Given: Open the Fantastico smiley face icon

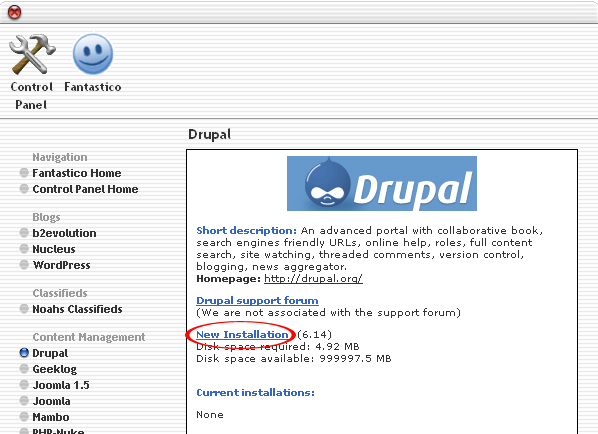Looking at the screenshot, I should (x=93, y=54).
